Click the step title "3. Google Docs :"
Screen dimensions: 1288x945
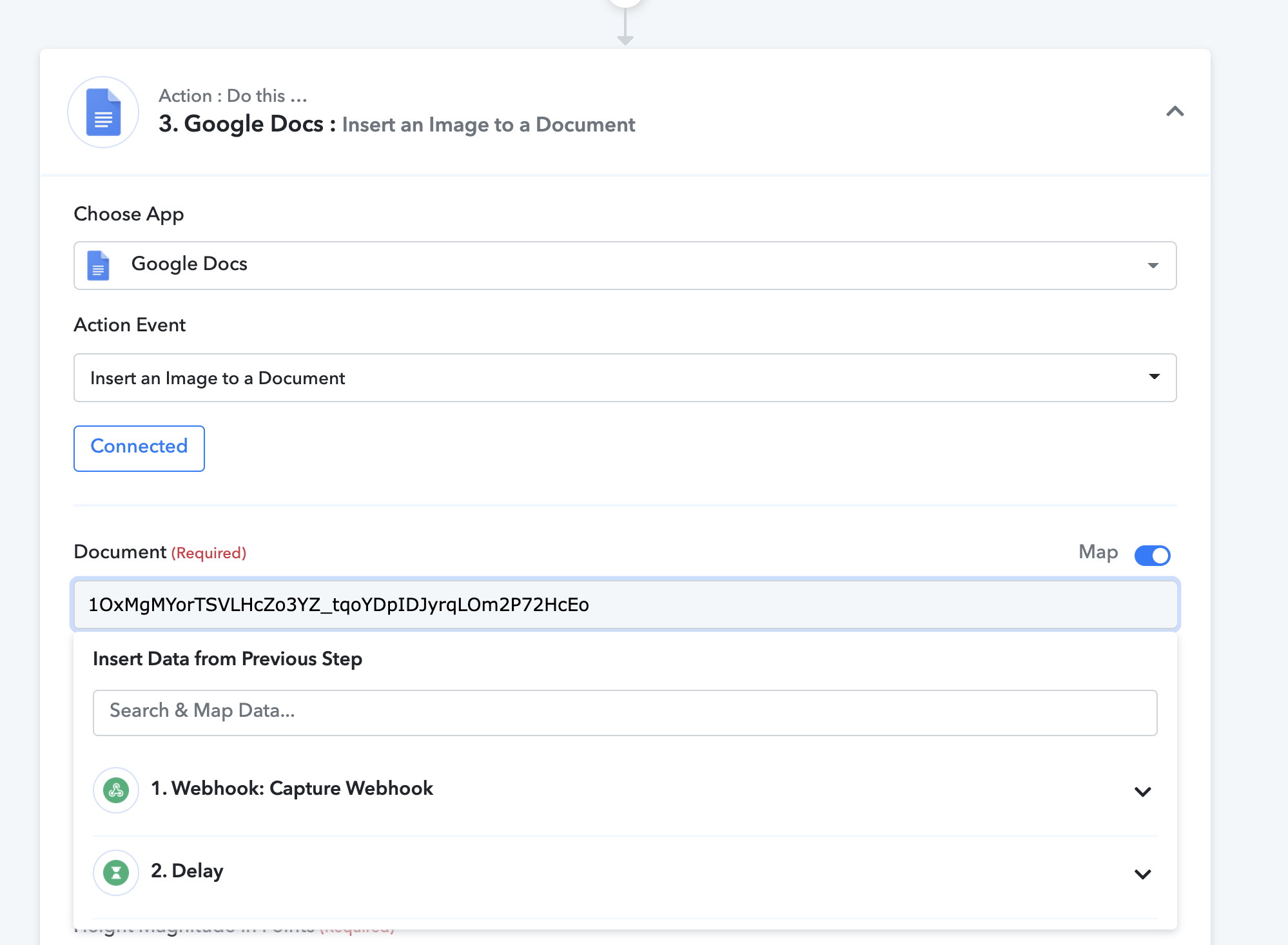coord(247,124)
